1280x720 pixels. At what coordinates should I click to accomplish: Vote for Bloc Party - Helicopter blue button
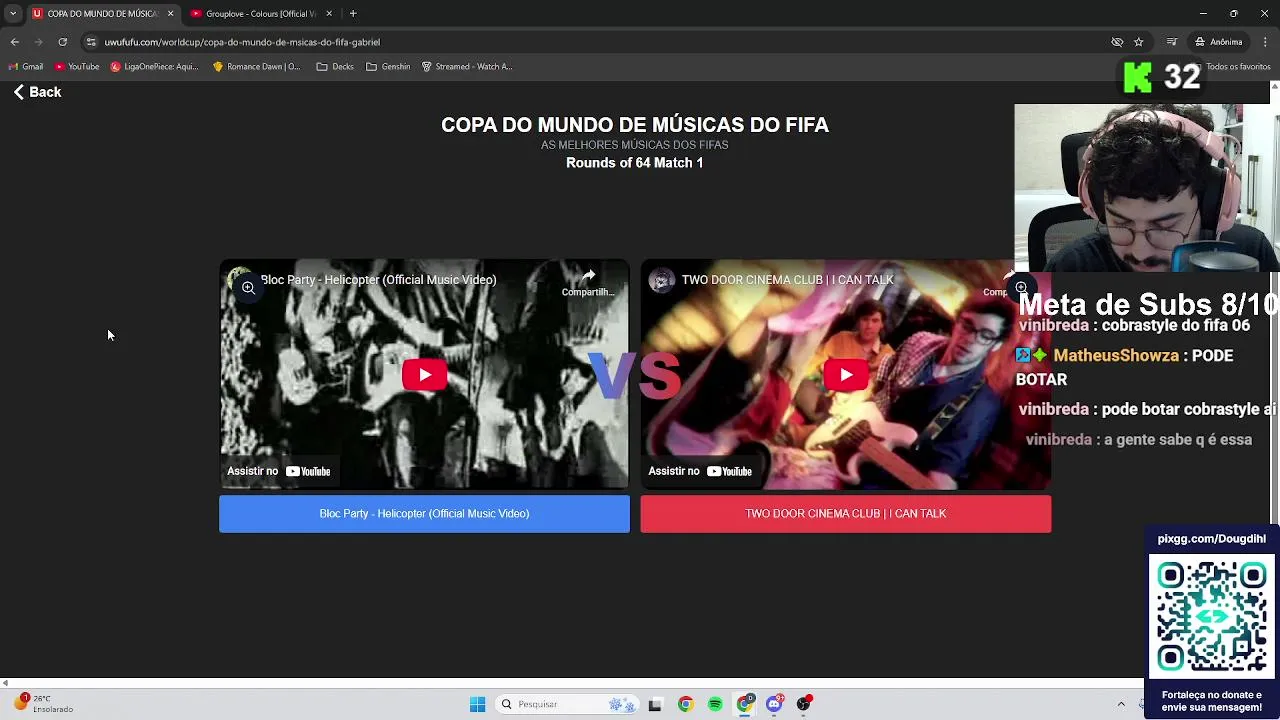tap(424, 514)
